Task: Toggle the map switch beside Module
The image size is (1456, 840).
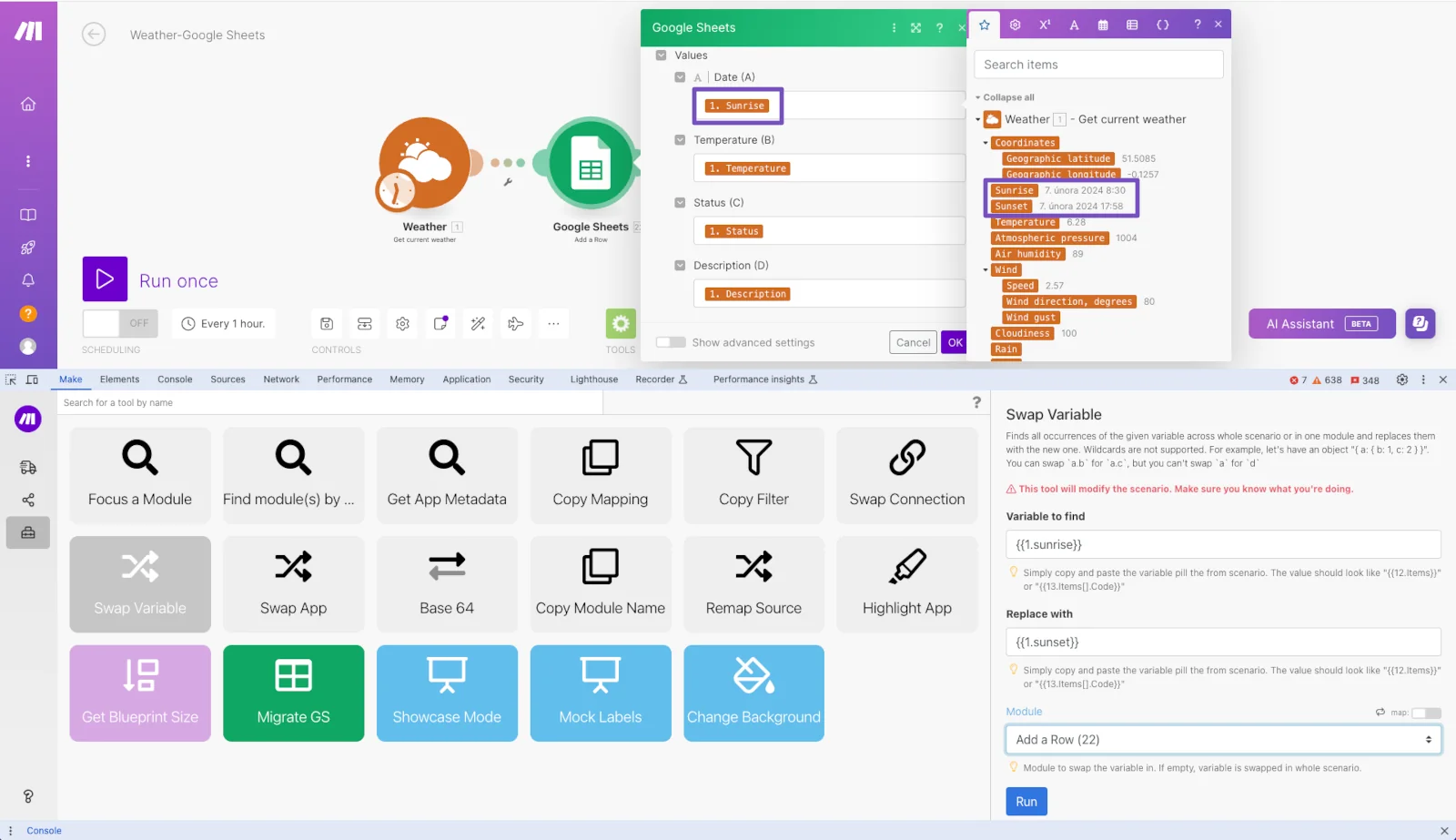Action: click(x=1426, y=713)
